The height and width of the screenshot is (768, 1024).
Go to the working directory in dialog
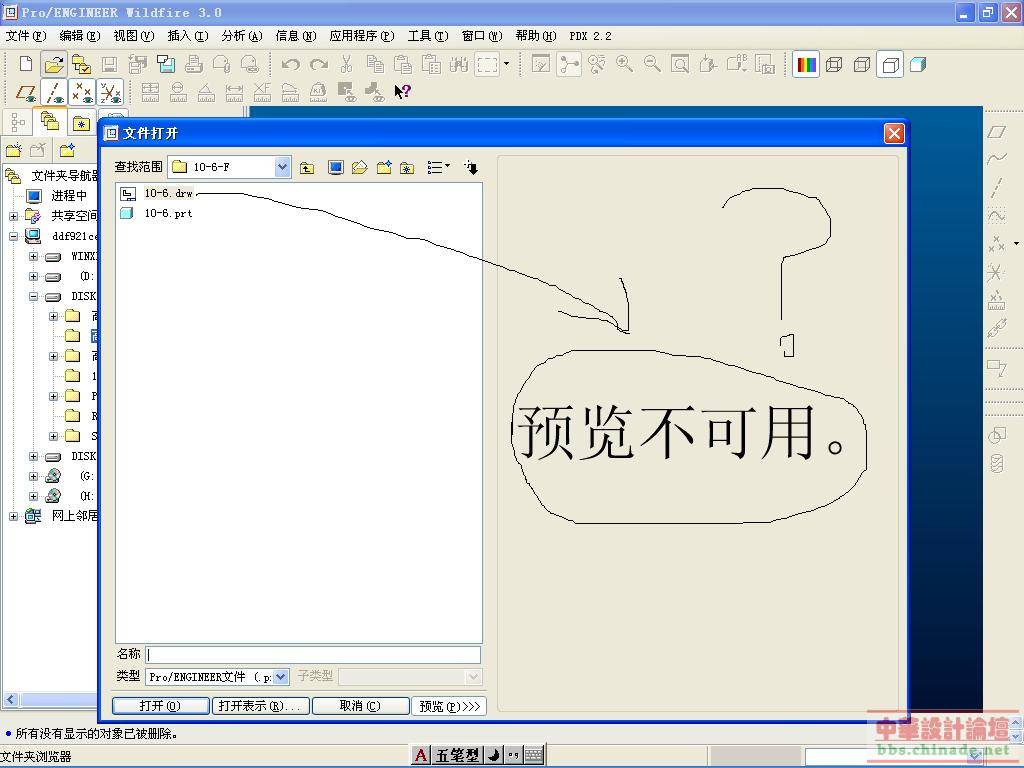pos(359,168)
